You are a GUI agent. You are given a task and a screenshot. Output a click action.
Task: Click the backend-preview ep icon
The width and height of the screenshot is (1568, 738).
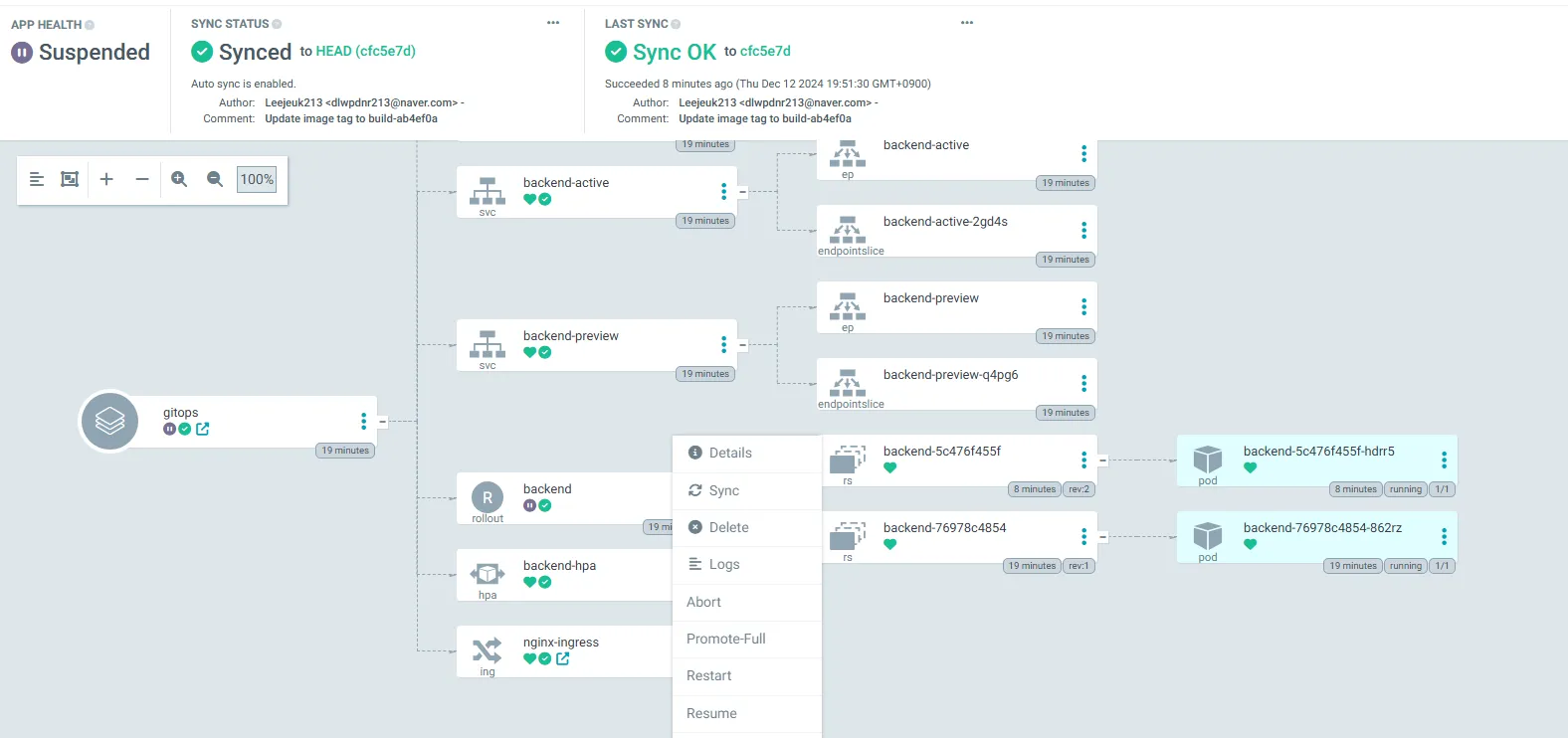[848, 306]
